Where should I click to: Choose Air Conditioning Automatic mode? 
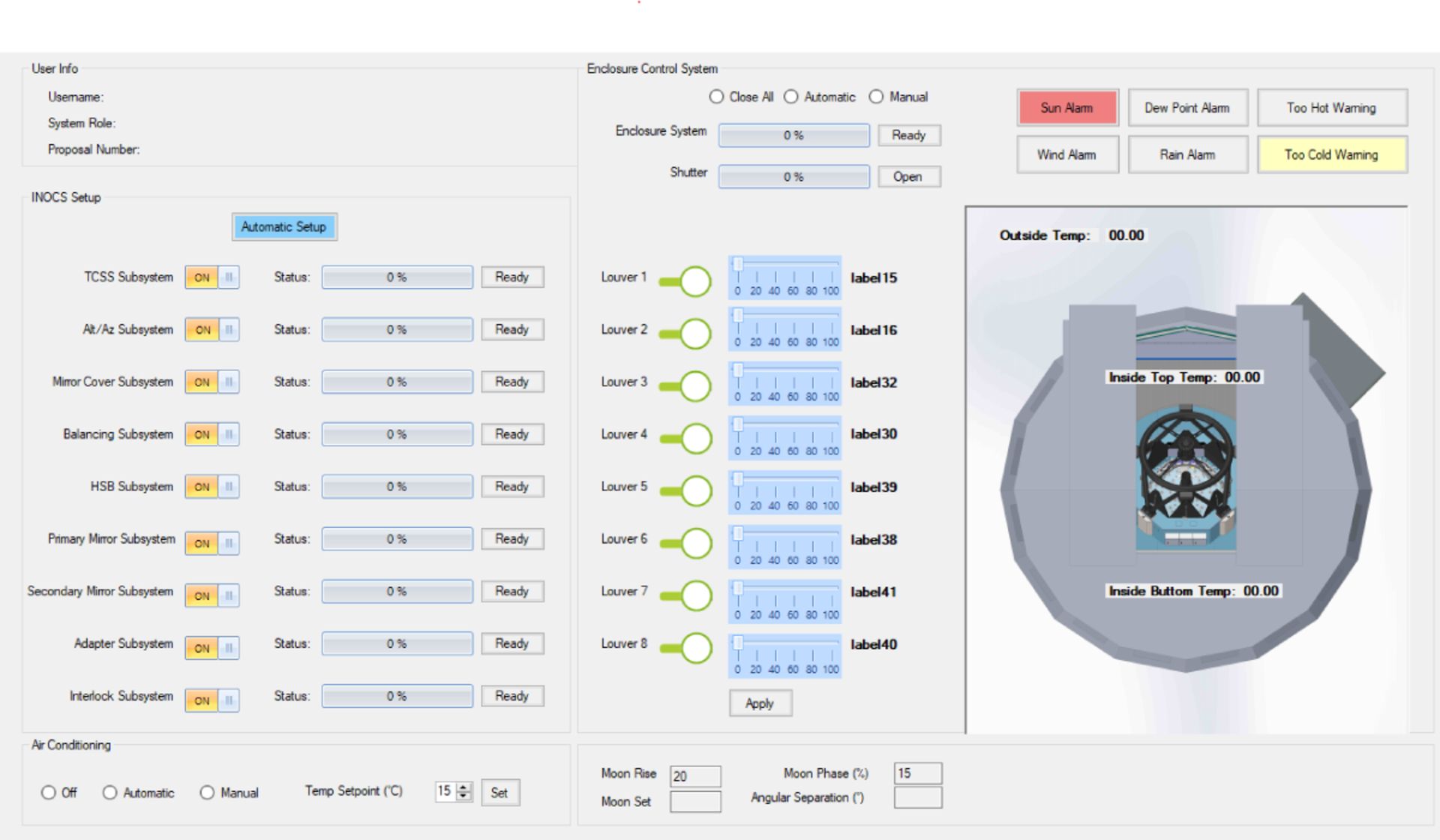110,793
